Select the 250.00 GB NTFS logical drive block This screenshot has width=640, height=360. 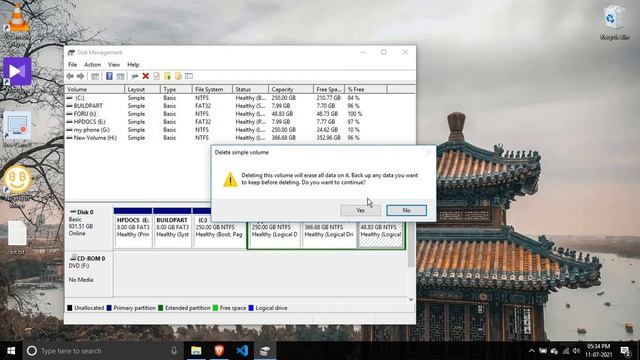coord(274,235)
